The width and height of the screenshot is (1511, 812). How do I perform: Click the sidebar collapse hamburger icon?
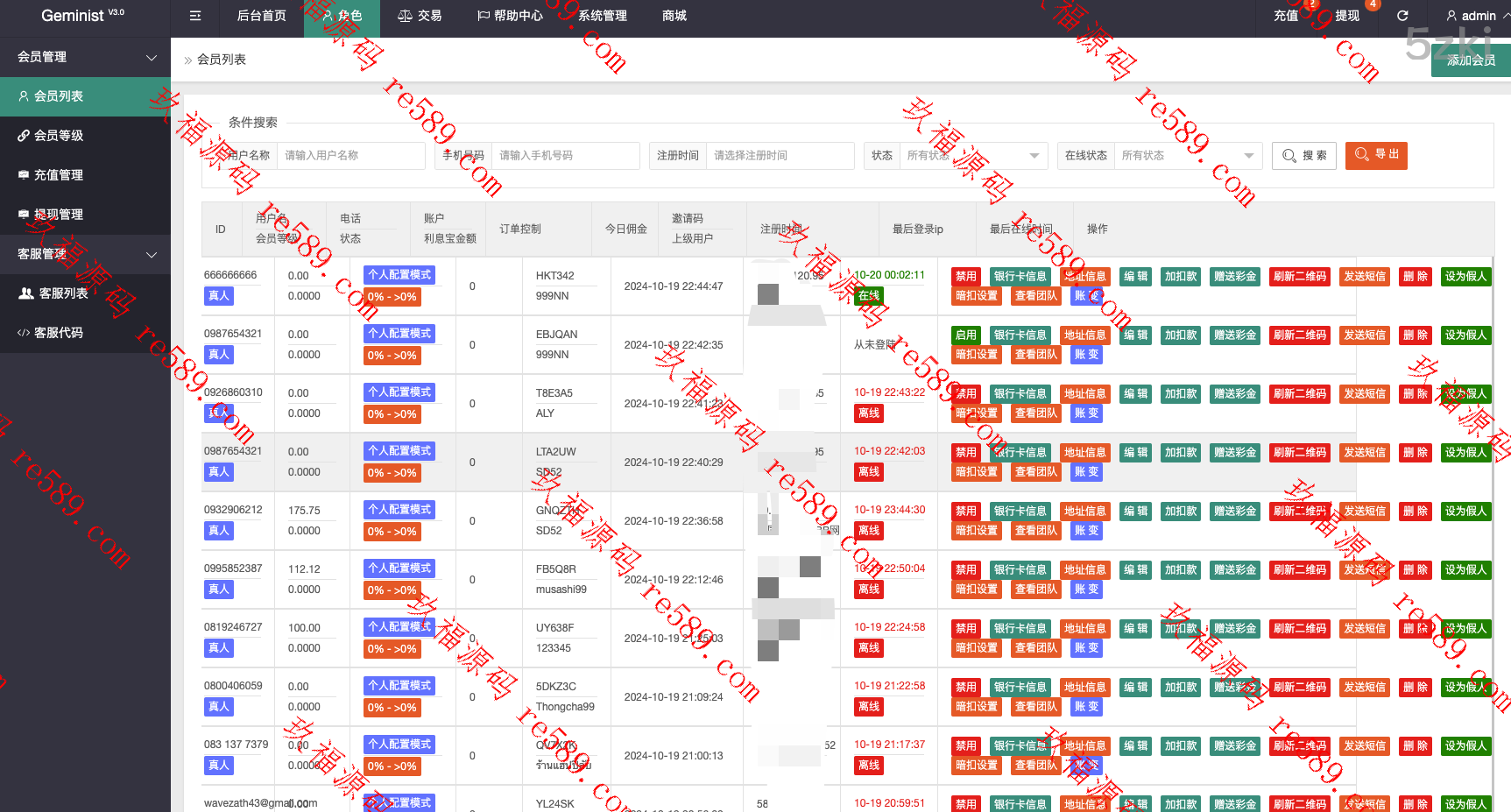[x=195, y=16]
